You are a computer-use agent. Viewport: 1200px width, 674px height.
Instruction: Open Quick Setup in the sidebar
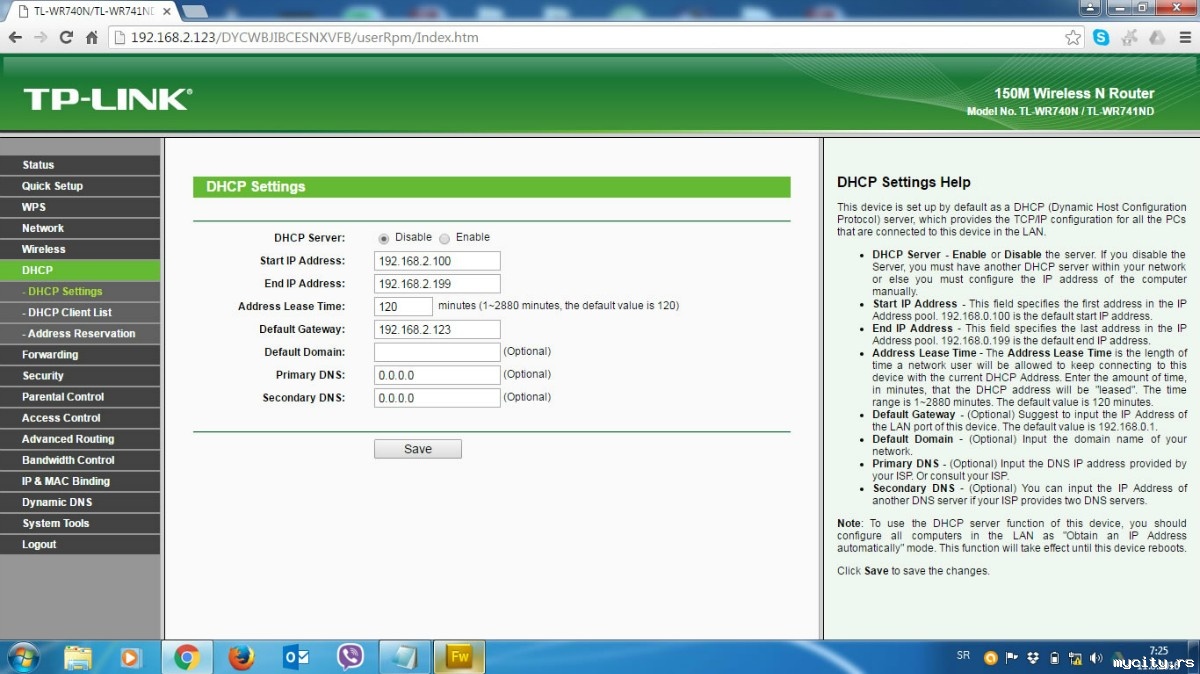(80, 186)
